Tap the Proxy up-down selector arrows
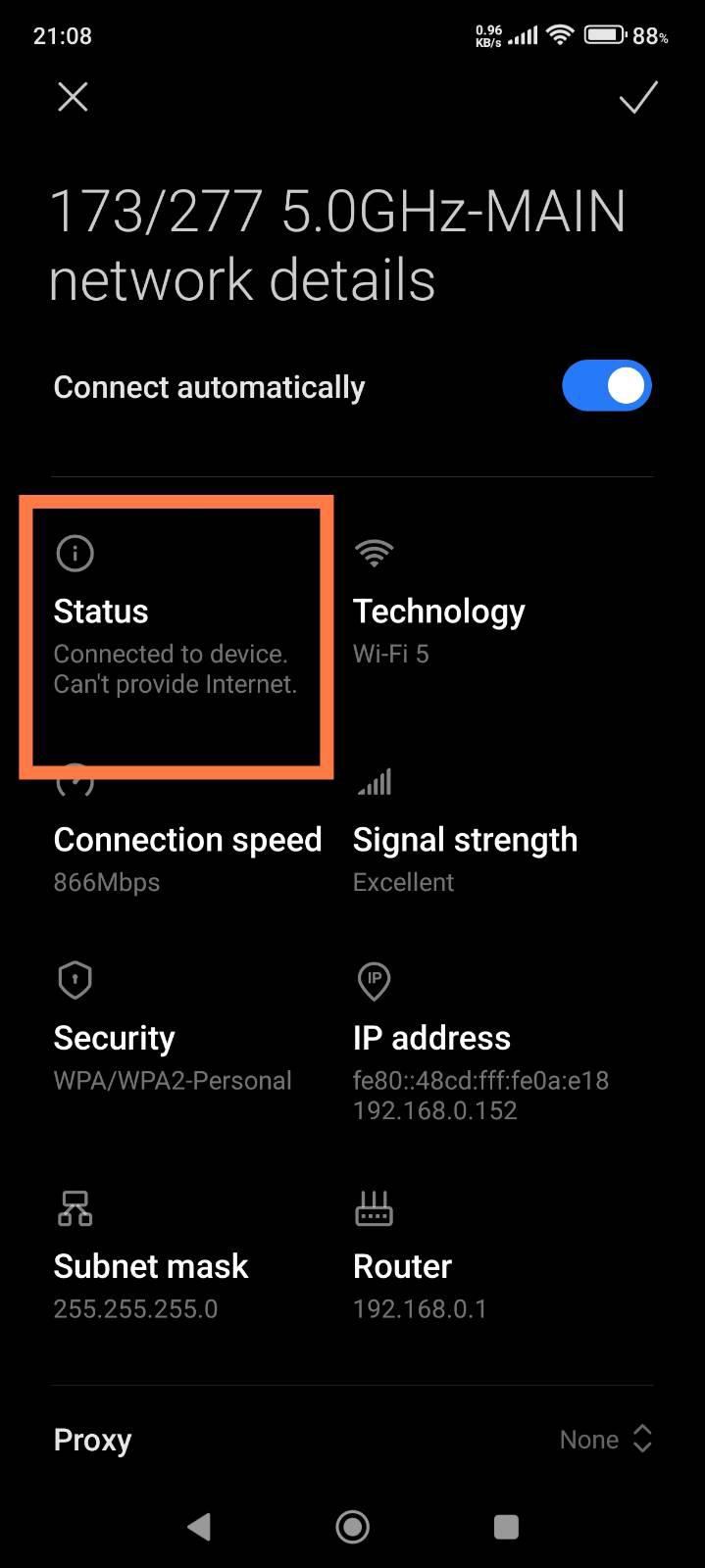This screenshot has width=705, height=1568. [642, 1439]
